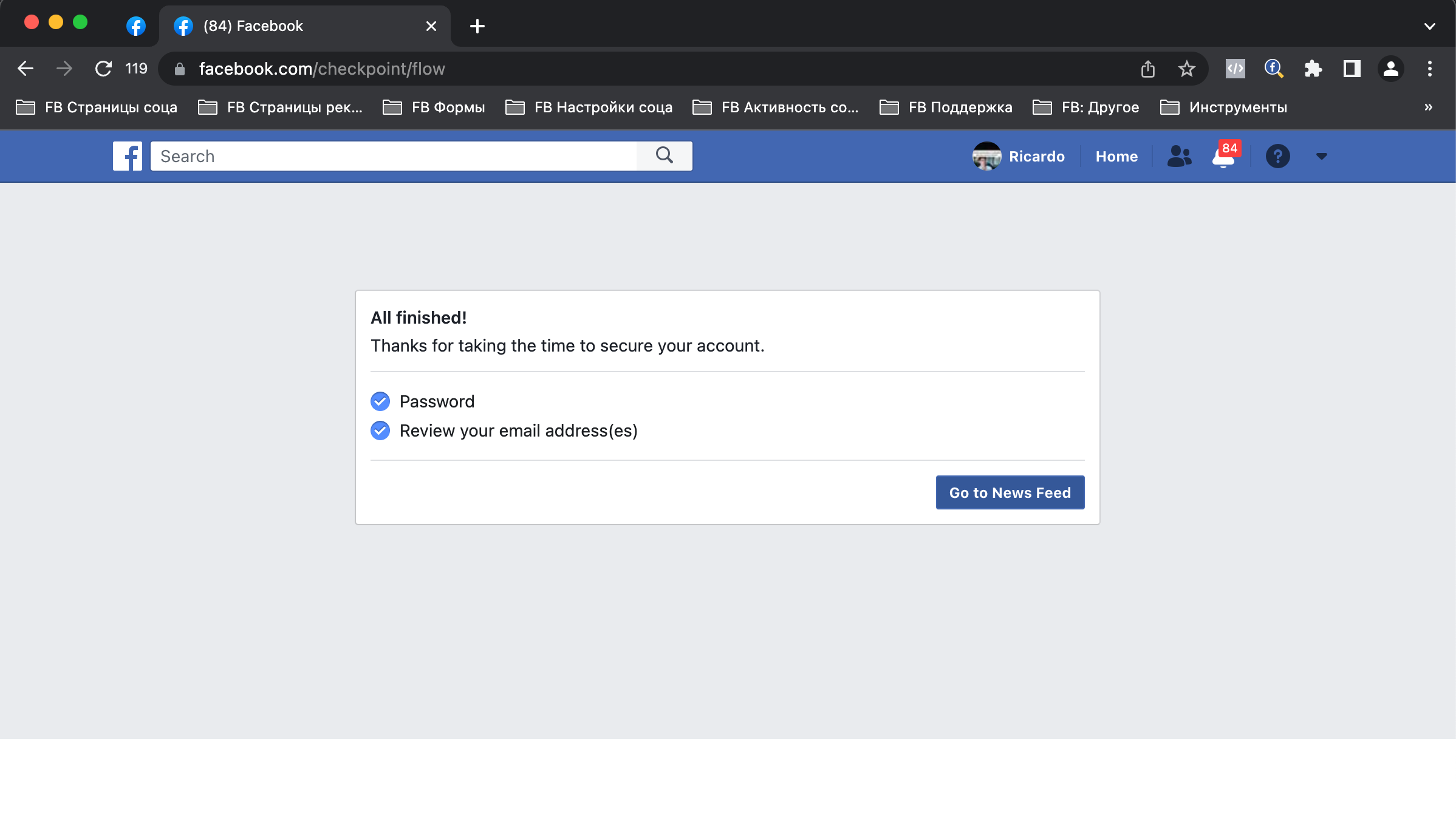The width and height of the screenshot is (1456, 827).
Task: Open the Facebook magnifier extension icon
Action: [1274, 69]
